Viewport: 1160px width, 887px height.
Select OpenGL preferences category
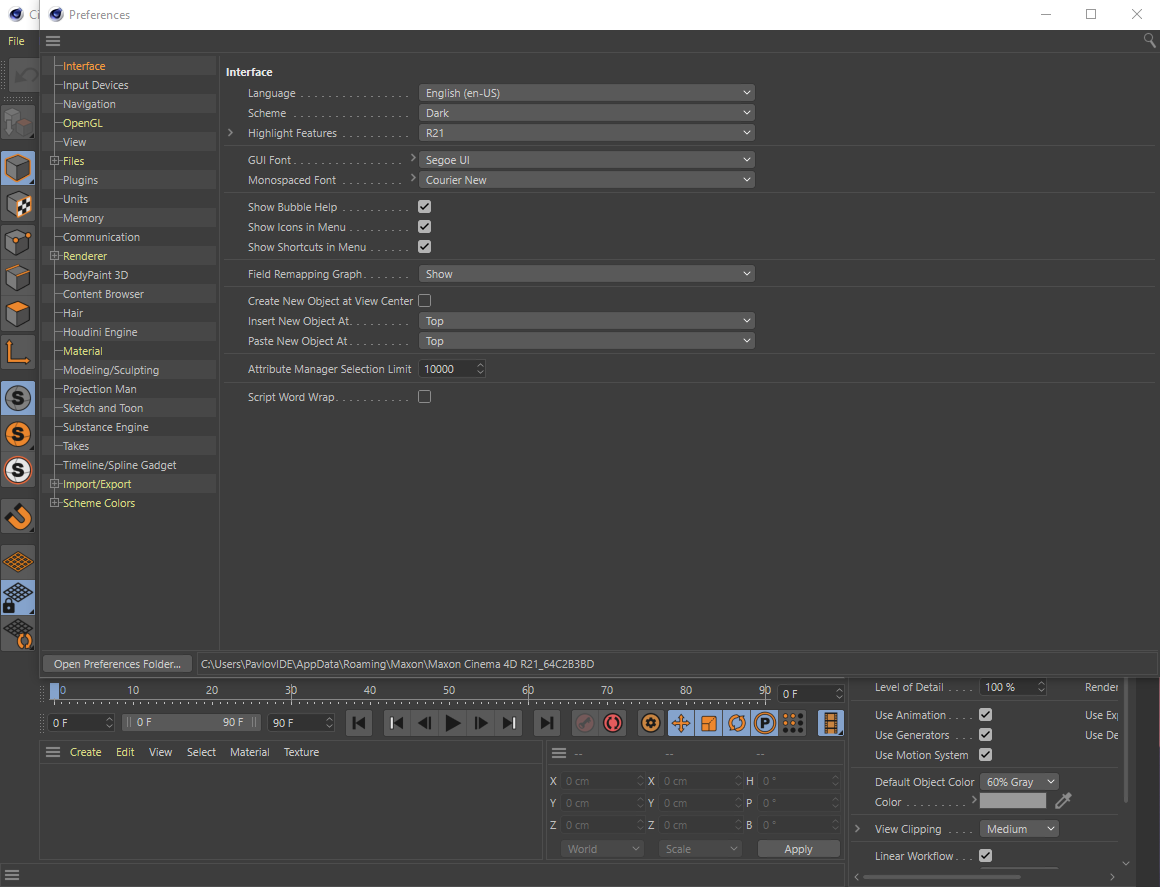(83, 123)
